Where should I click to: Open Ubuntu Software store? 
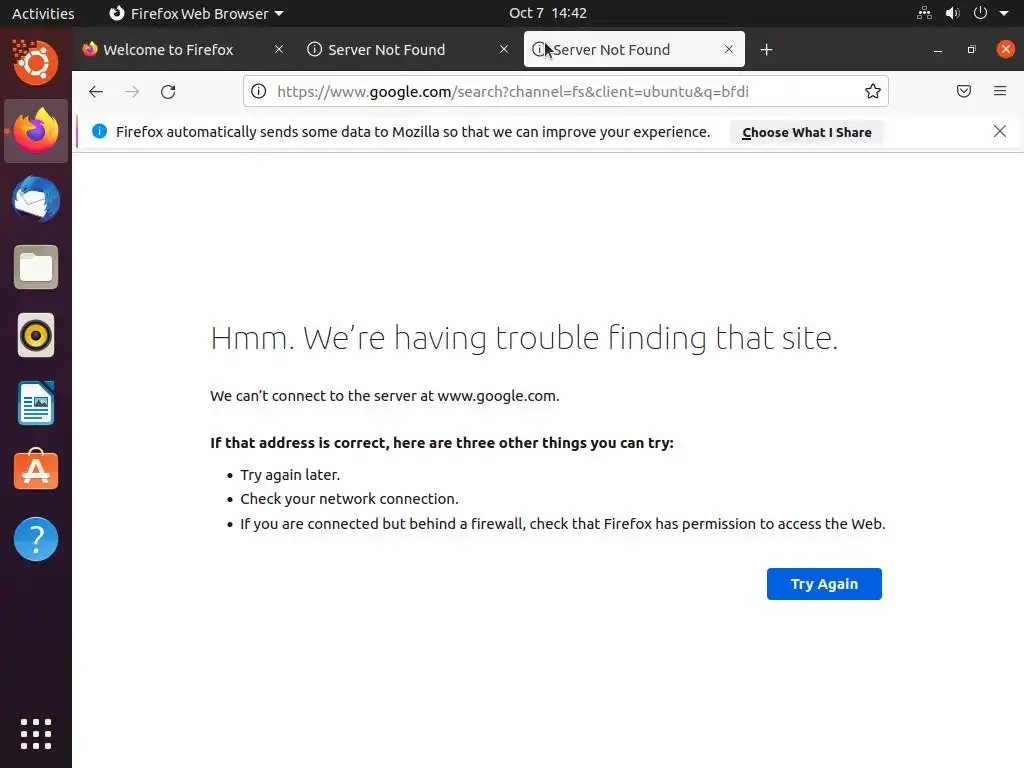[x=36, y=470]
